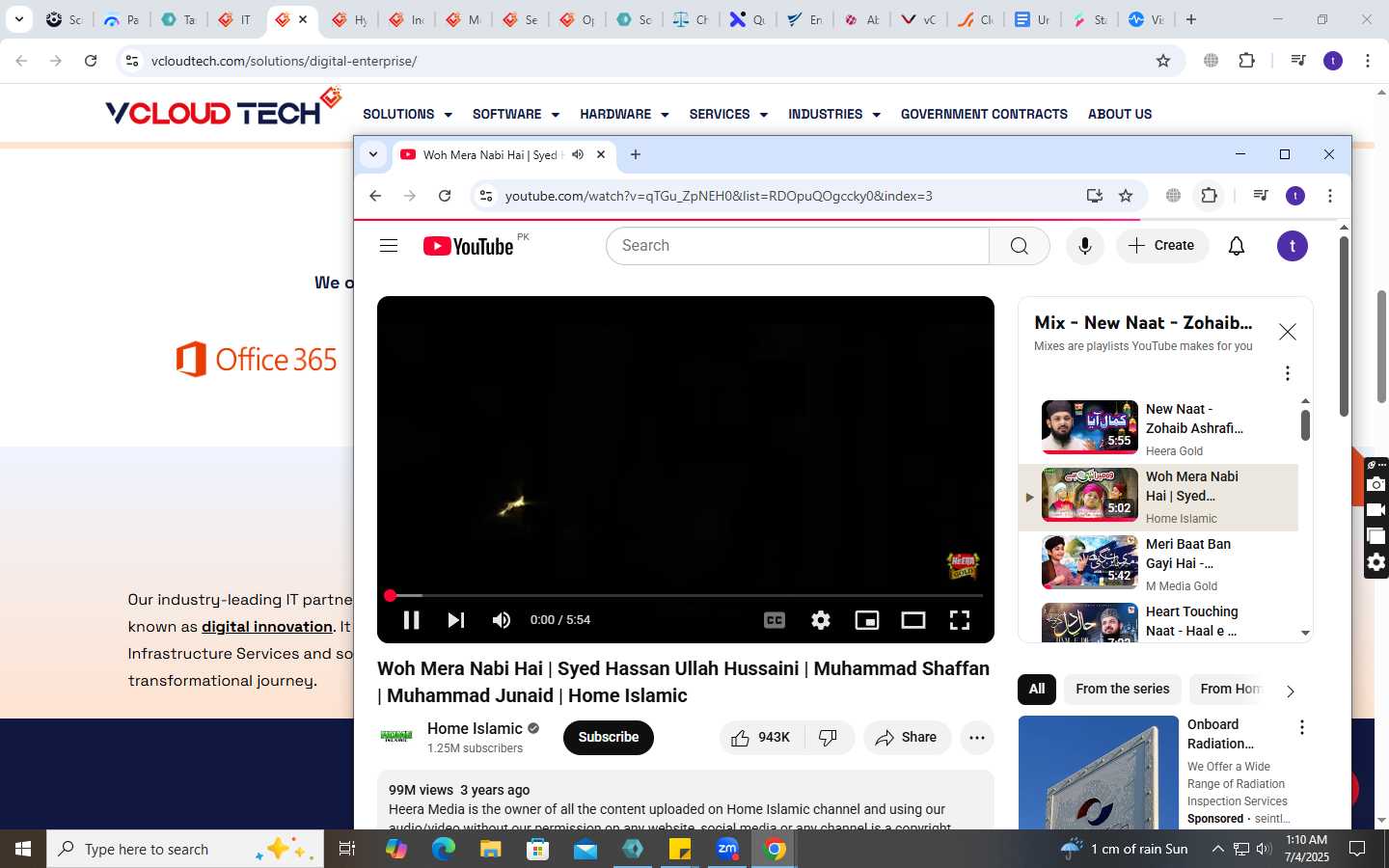1389x868 pixels.
Task: Go back in YouTube window
Action: [375, 196]
